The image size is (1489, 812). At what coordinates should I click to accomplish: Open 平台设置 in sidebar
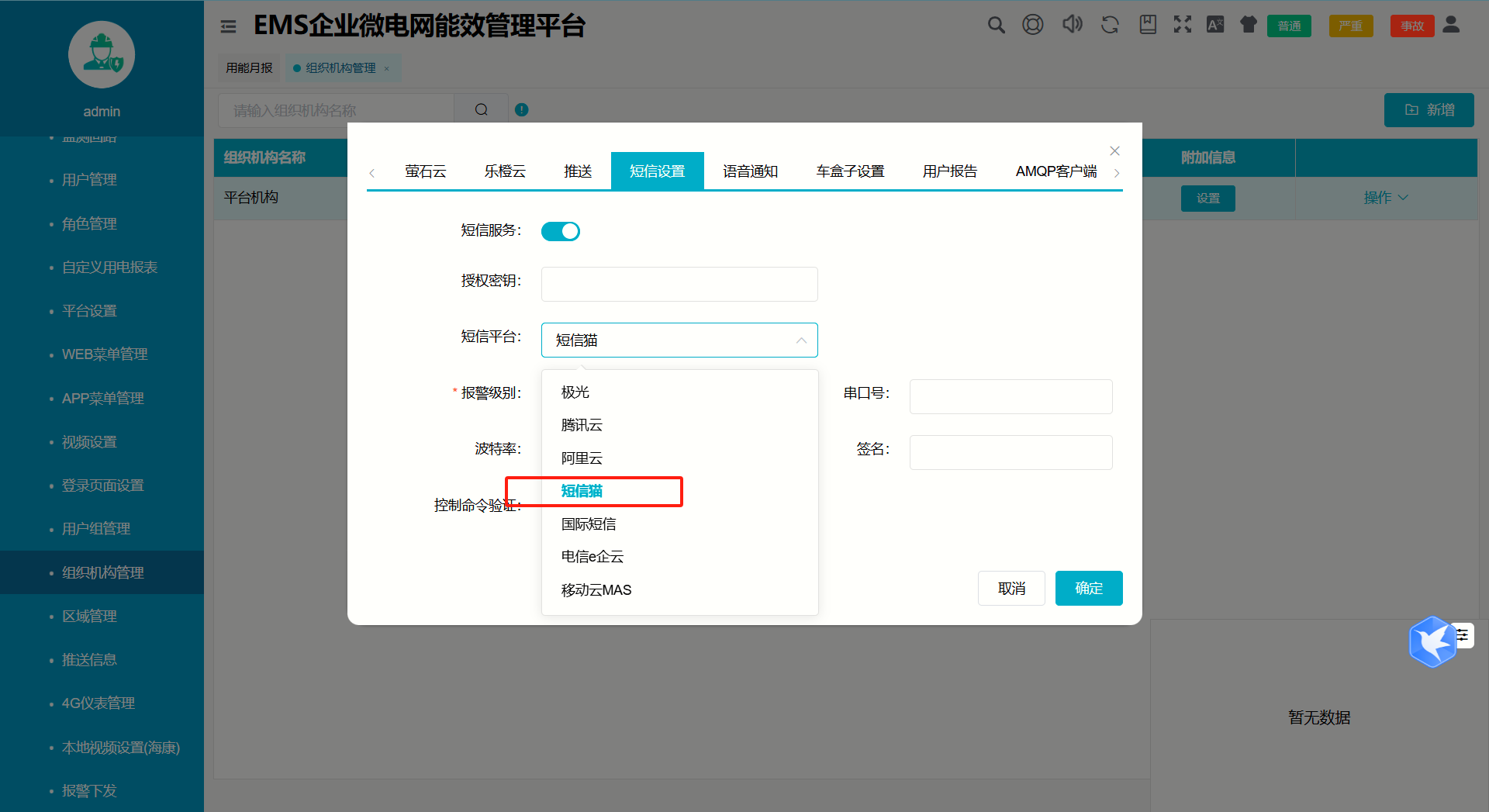[89, 311]
